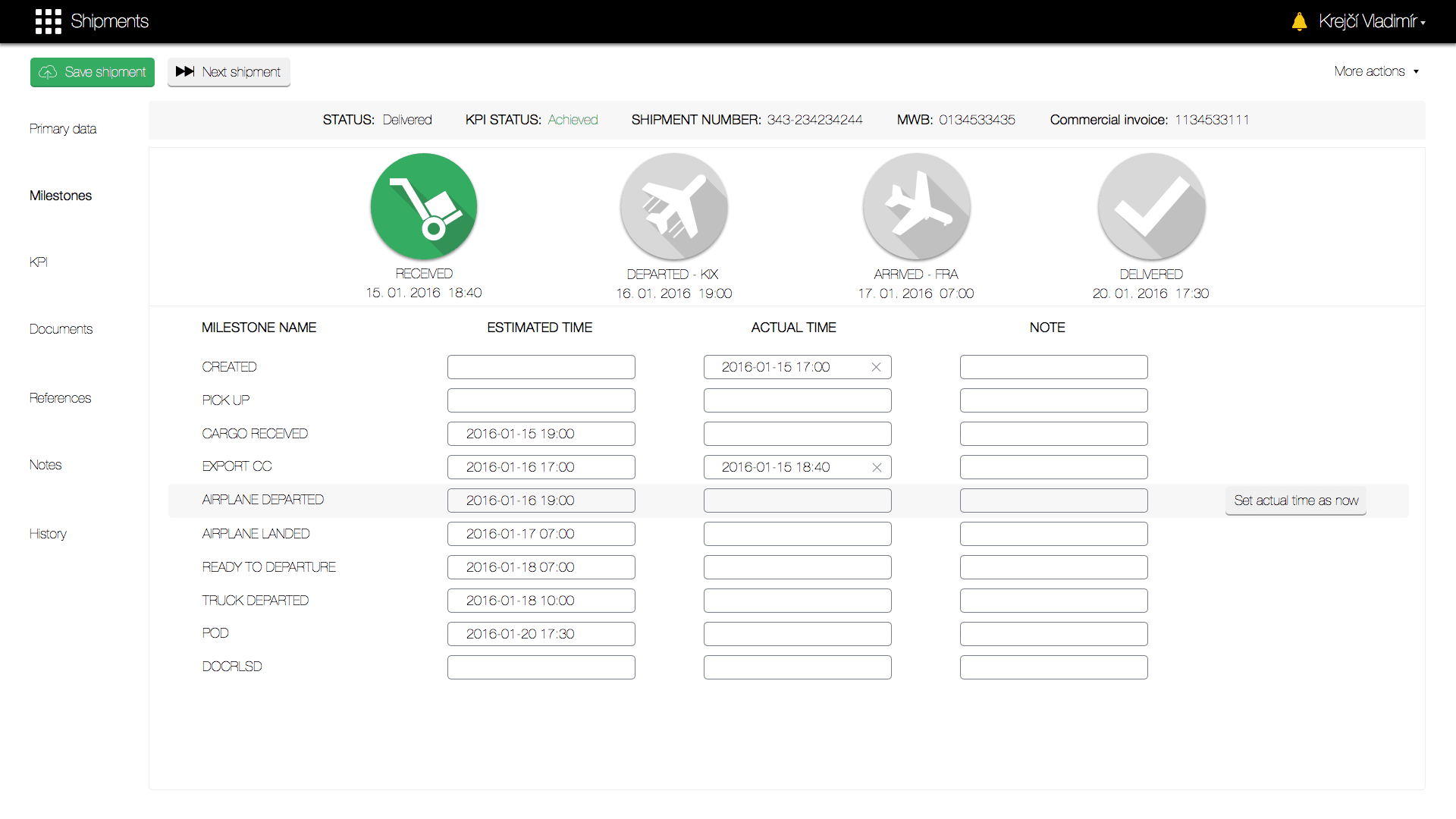The height and width of the screenshot is (819, 1456).
Task: Click the green RECEIVED hand truck icon
Action: (x=423, y=206)
